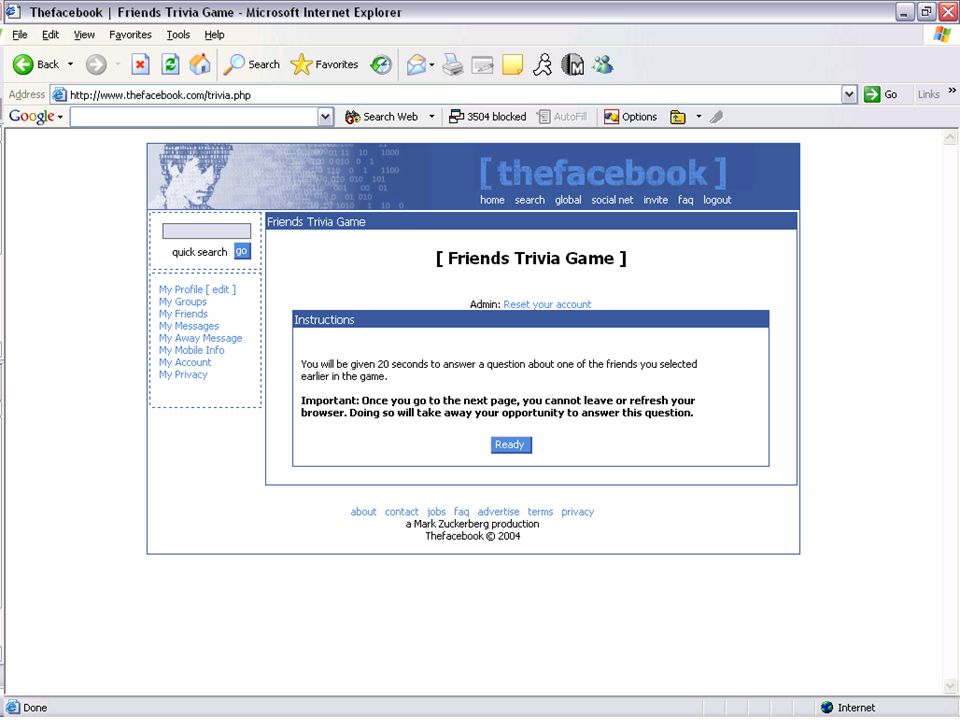The width and height of the screenshot is (960, 720).
Task: Stop loading with the red X icon
Action: [140, 64]
